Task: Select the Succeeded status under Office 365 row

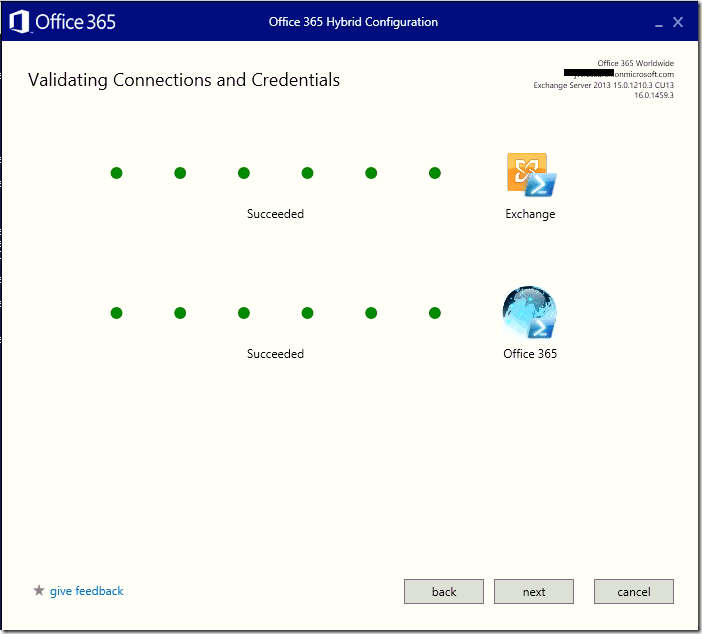Action: [x=275, y=354]
